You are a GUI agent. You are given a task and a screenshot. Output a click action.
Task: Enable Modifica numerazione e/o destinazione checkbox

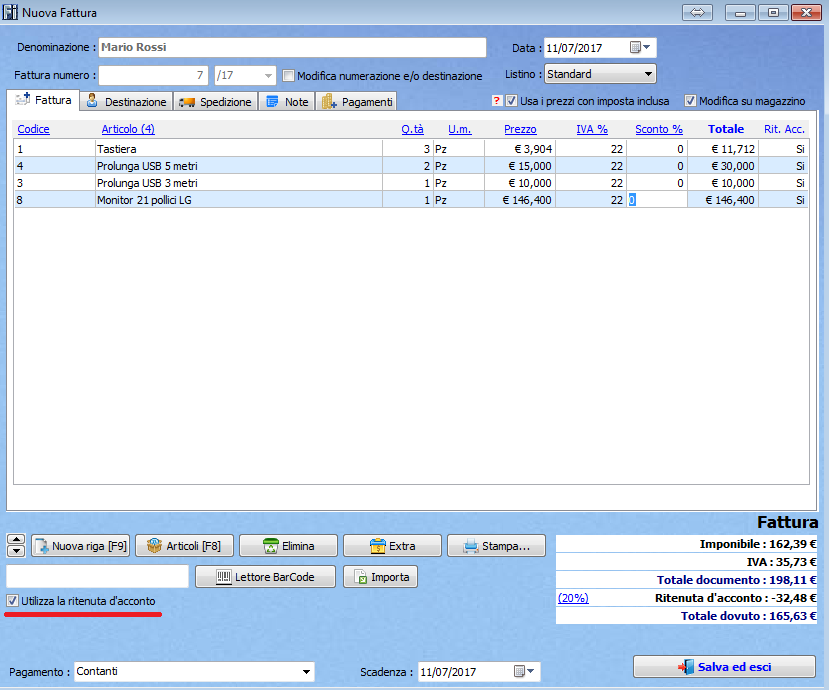[x=288, y=76]
